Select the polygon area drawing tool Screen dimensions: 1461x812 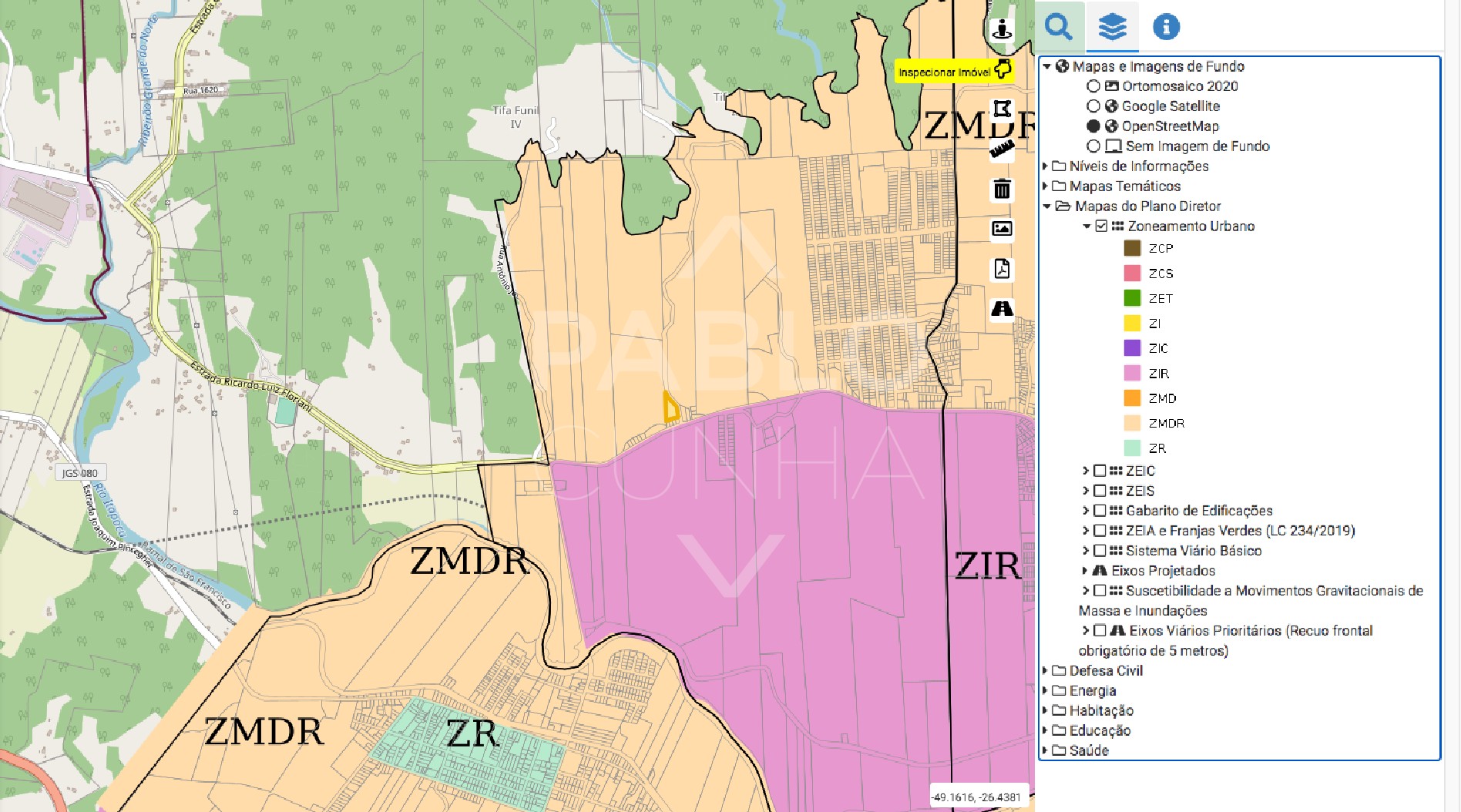(x=1002, y=109)
